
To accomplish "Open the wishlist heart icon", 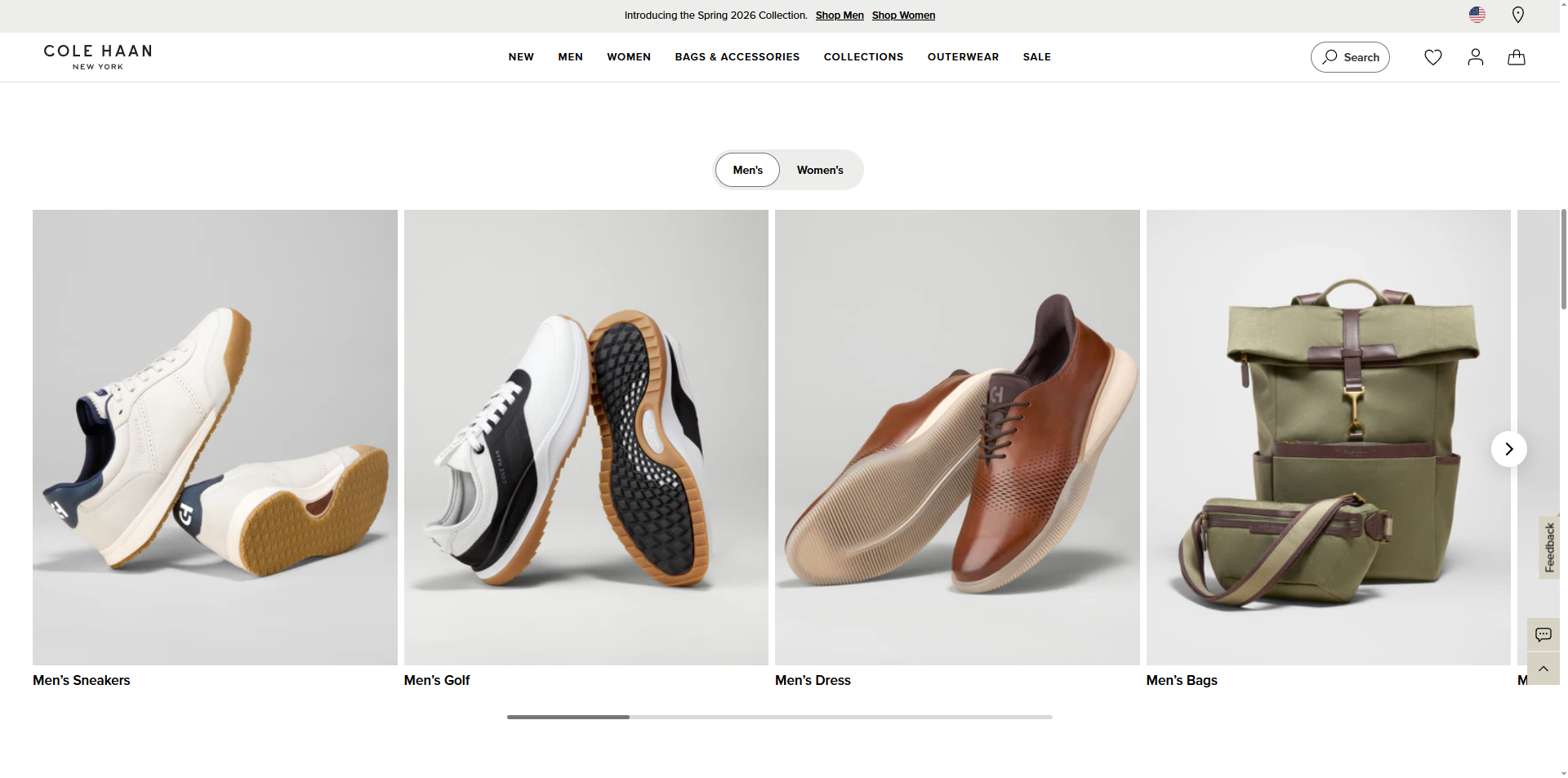I will coord(1433,57).
